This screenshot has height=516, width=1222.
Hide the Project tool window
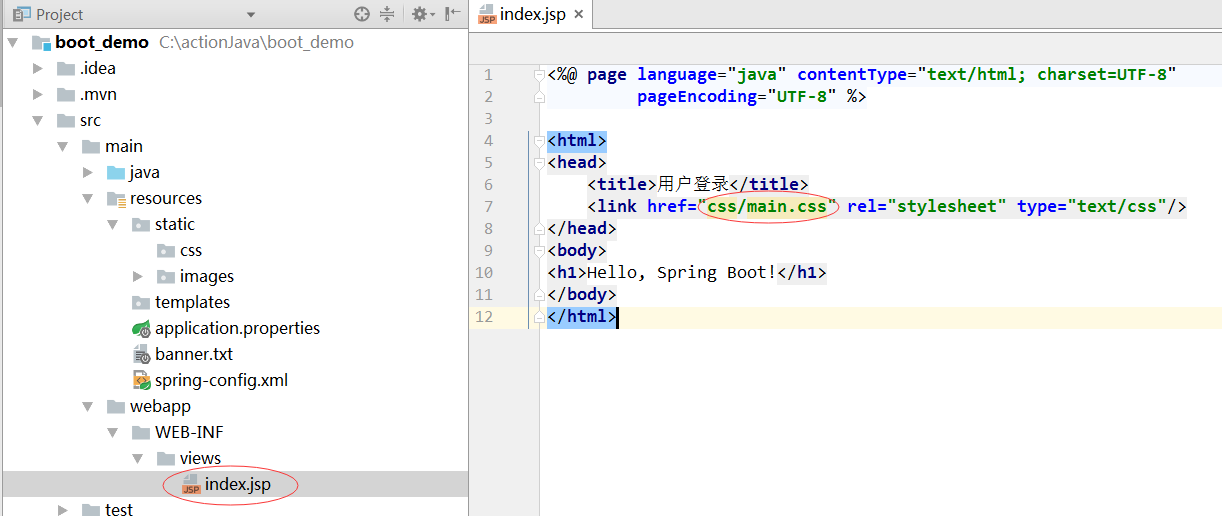453,14
